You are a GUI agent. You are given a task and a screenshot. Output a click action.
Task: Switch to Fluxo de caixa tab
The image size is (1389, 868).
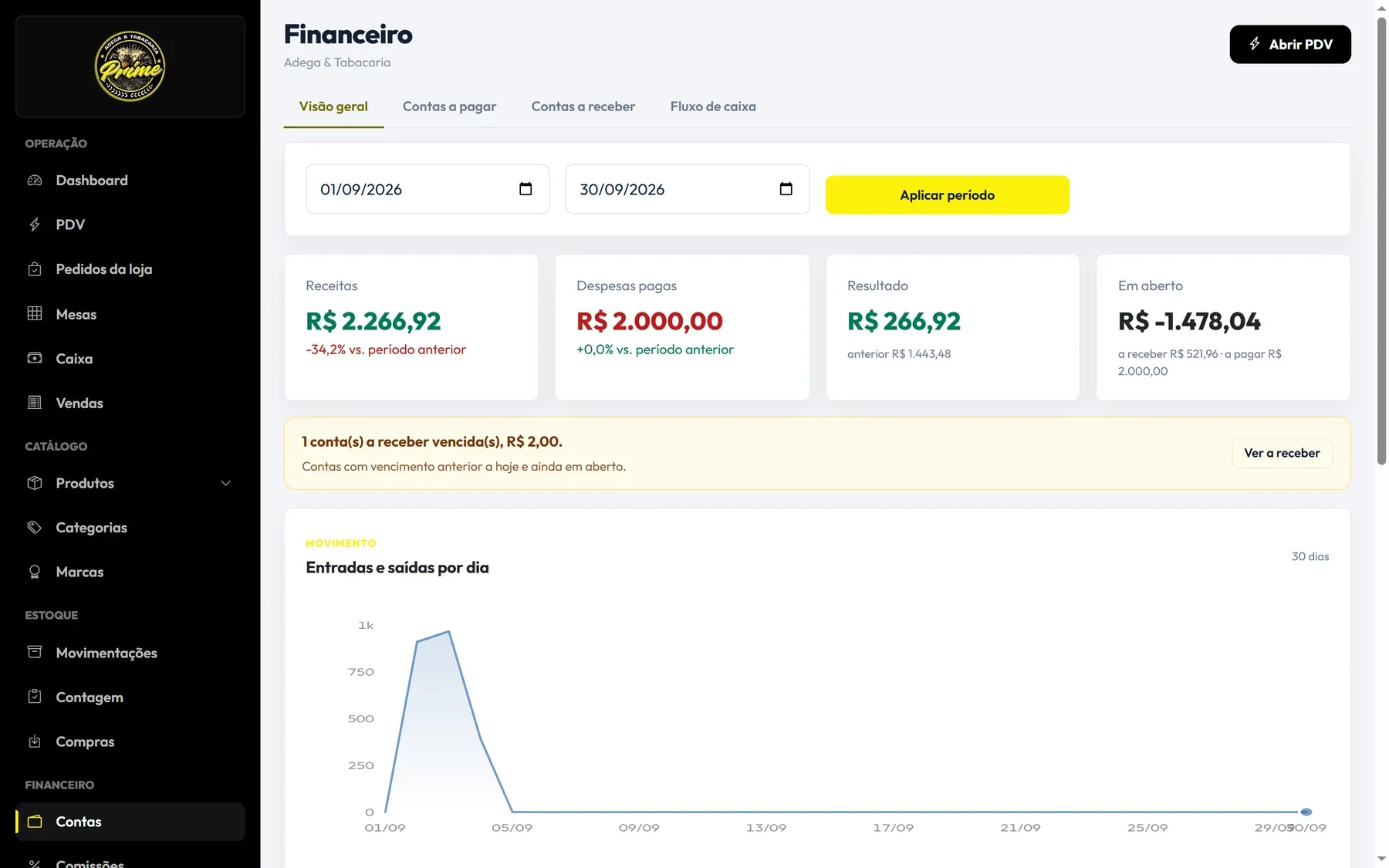[713, 106]
